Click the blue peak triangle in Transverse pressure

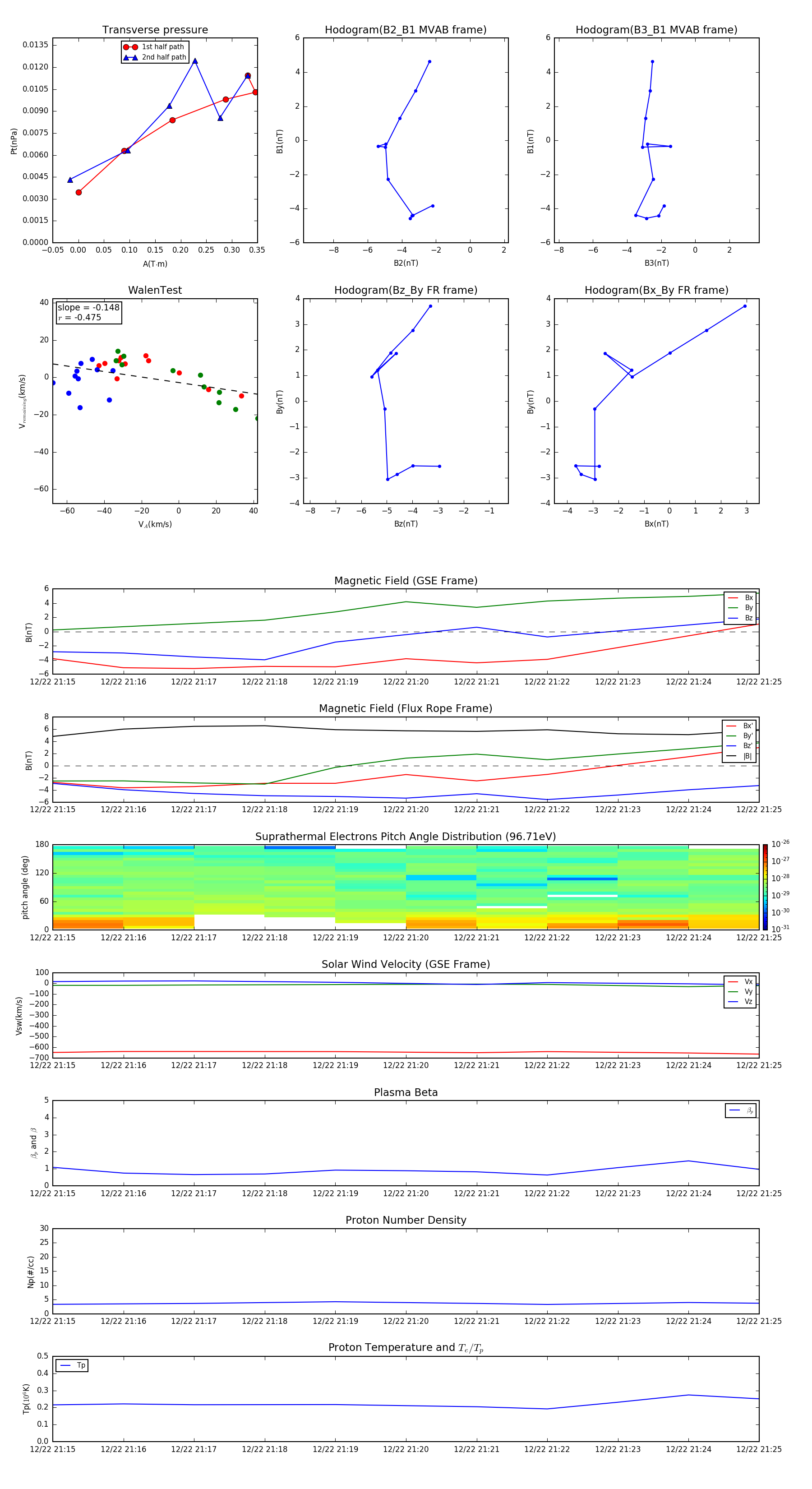click(195, 61)
